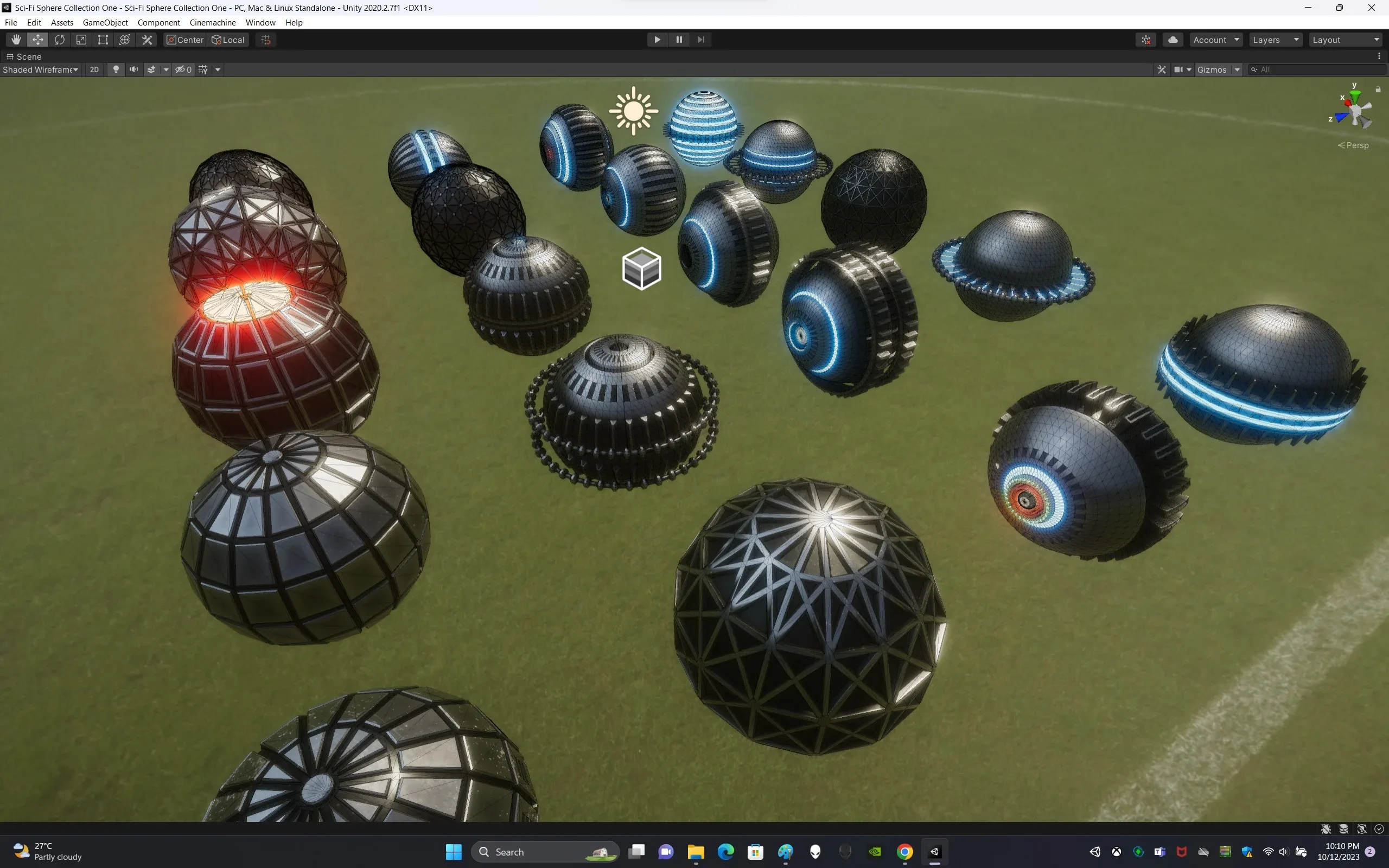
Task: Switch pivot mode via Center button
Action: [185, 40]
